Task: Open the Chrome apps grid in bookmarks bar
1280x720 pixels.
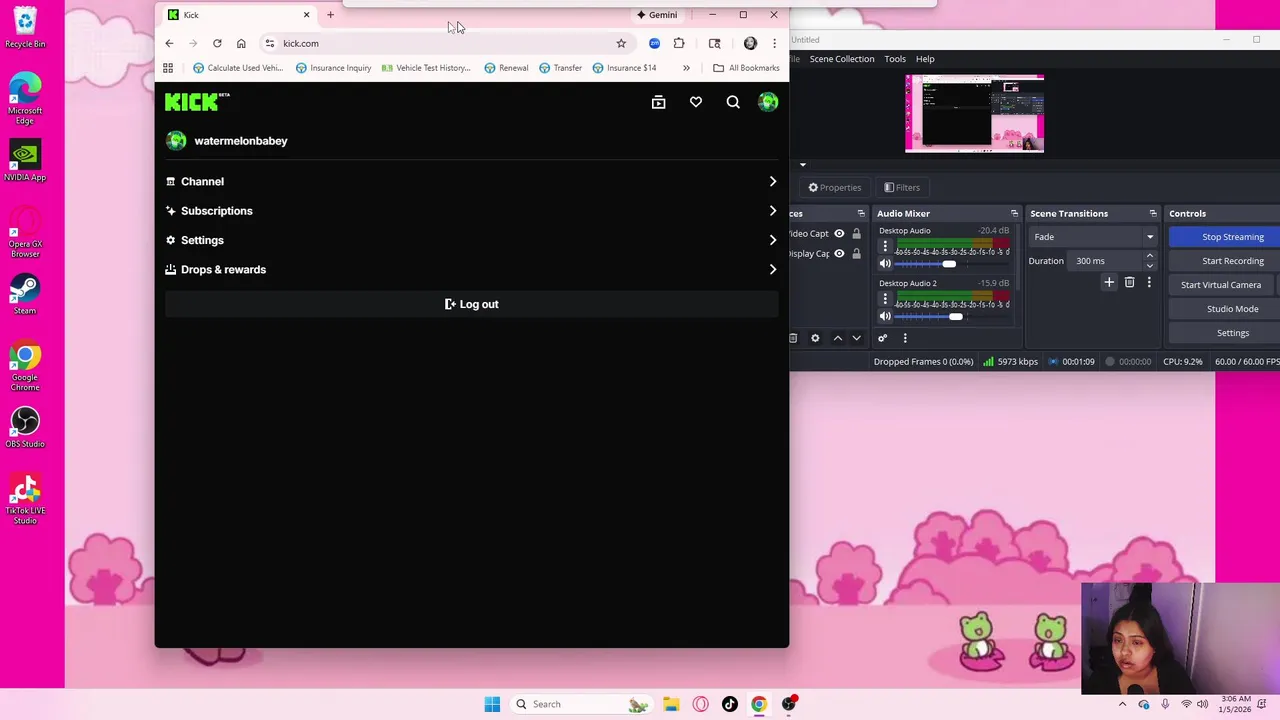Action: [x=168, y=68]
